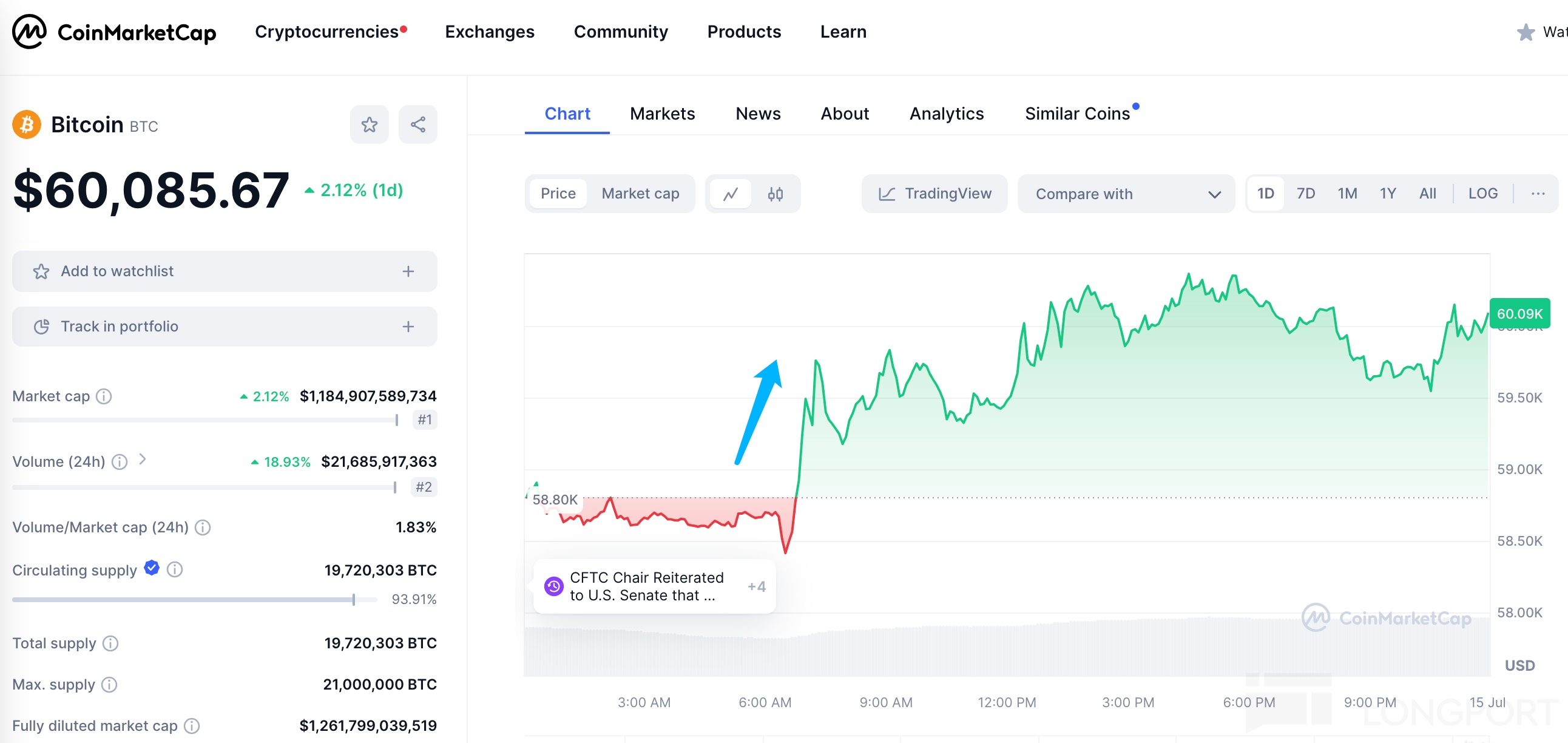Switch chart to Market cap
The image size is (1568, 743).
pyautogui.click(x=640, y=194)
